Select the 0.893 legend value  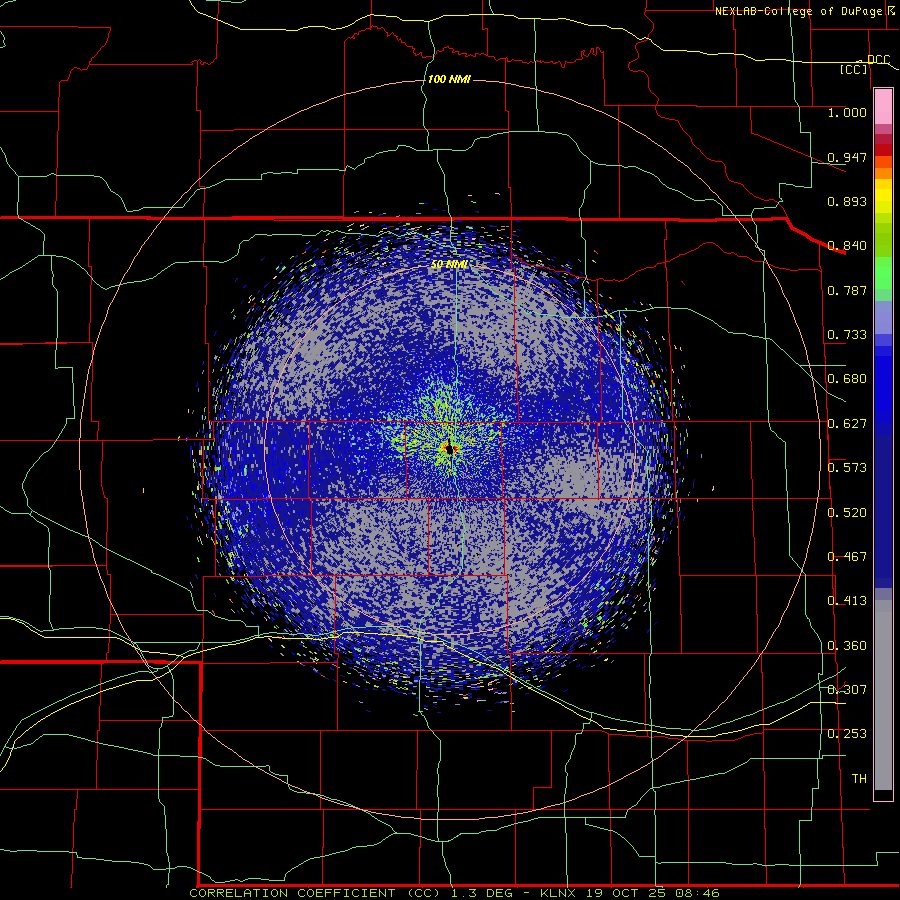pos(847,201)
